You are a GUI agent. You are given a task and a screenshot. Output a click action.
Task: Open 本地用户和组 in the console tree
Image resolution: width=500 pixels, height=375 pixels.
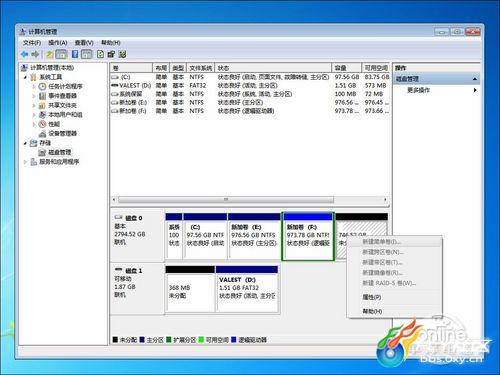click(x=65, y=114)
